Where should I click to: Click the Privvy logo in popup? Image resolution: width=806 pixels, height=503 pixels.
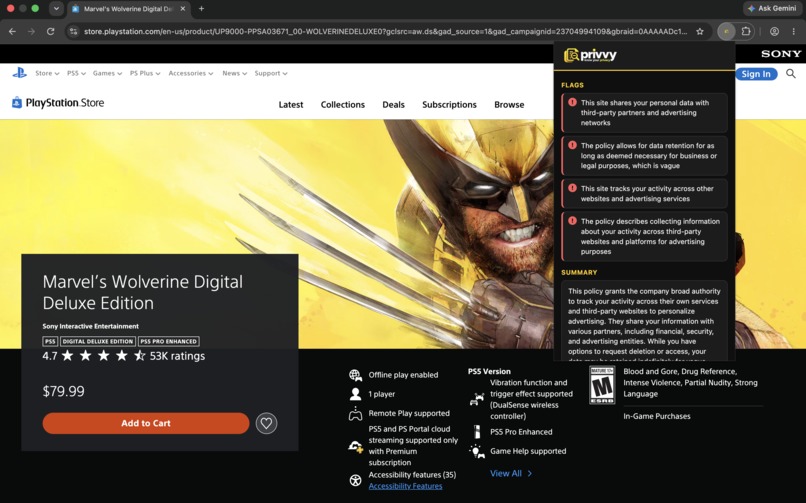(590, 55)
